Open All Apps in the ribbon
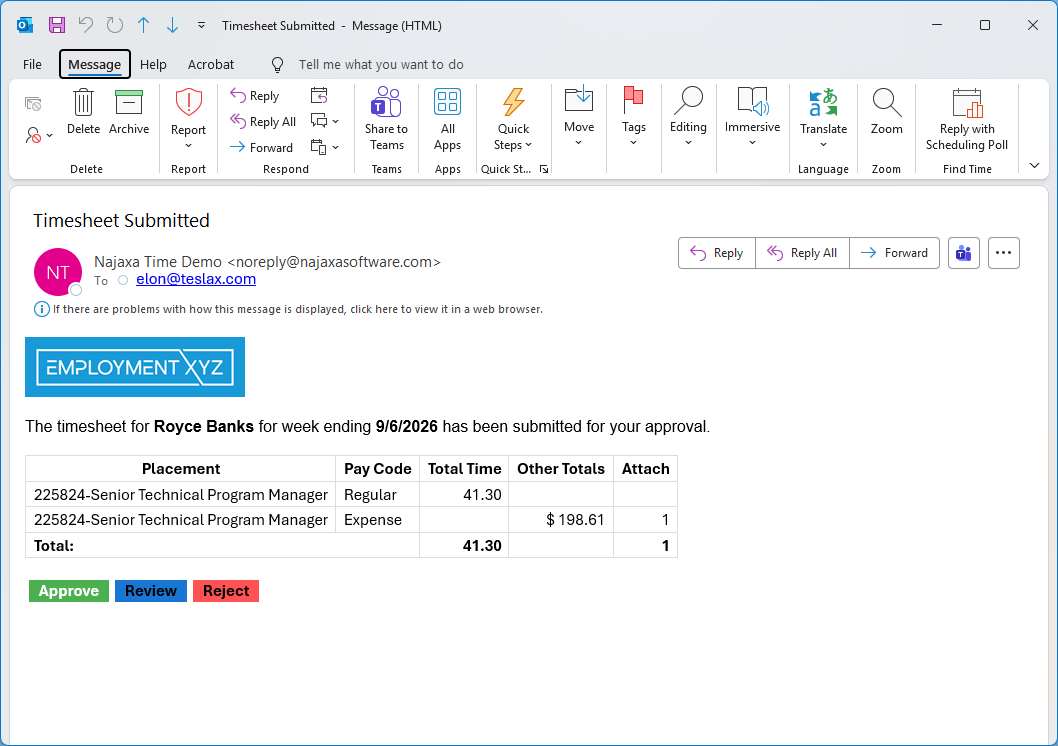This screenshot has height=746, width=1058. pos(447,119)
